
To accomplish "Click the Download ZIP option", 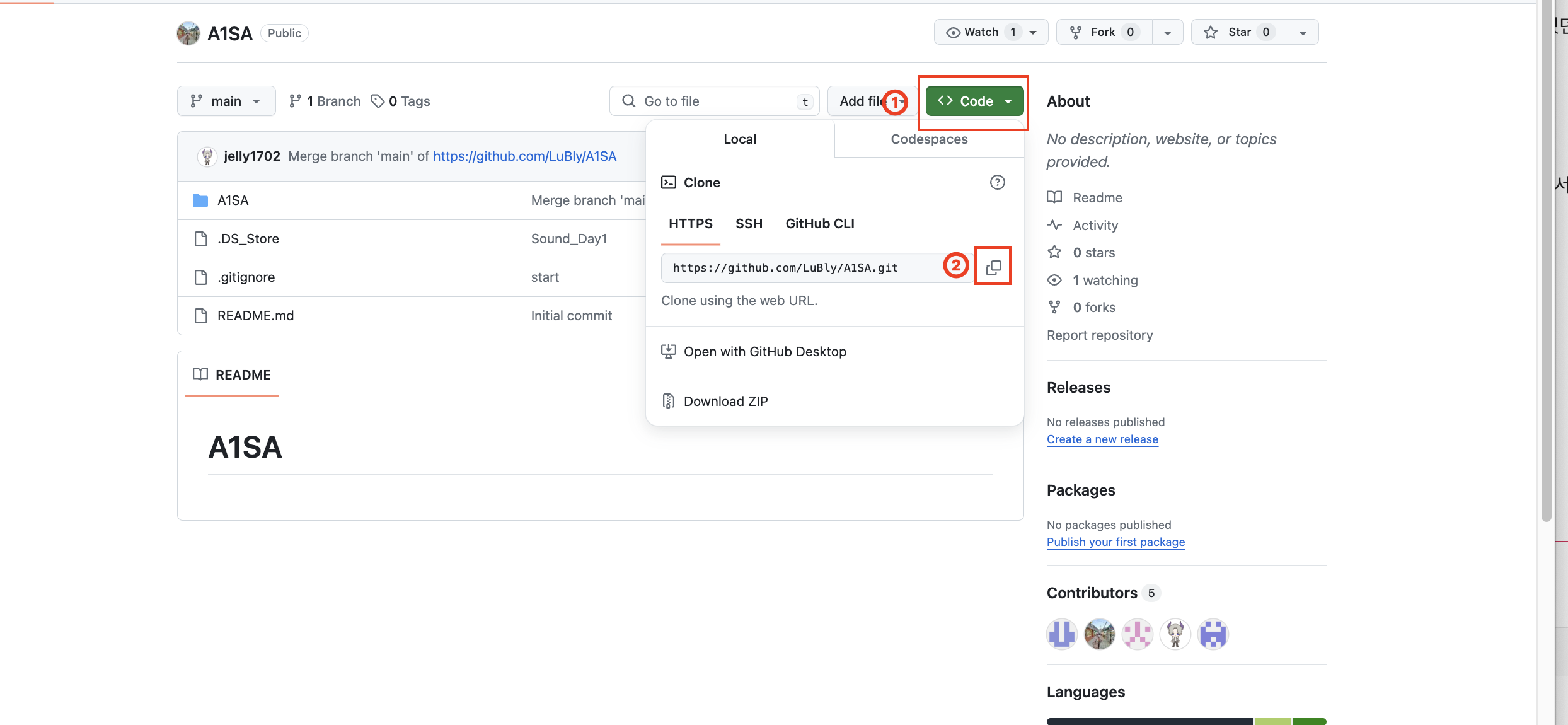I will [x=725, y=401].
